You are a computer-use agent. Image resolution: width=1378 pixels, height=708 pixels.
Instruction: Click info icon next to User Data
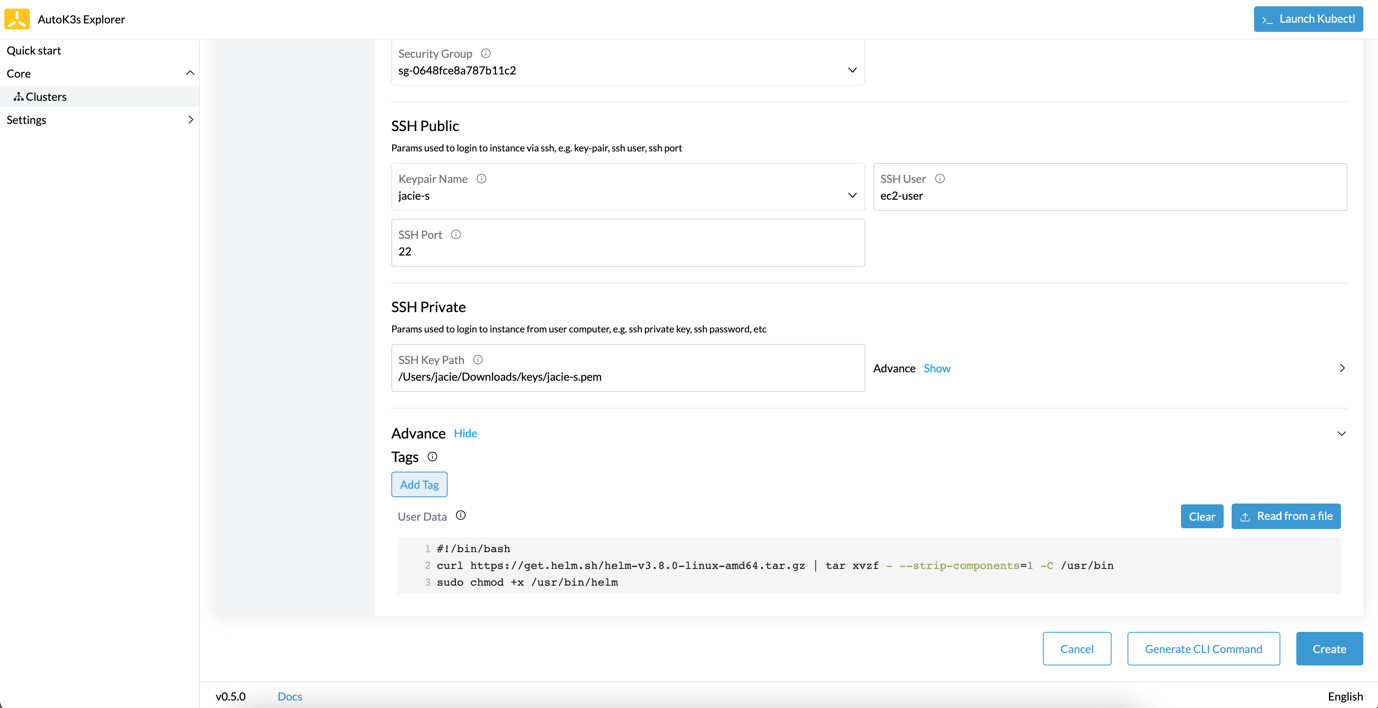(x=461, y=515)
